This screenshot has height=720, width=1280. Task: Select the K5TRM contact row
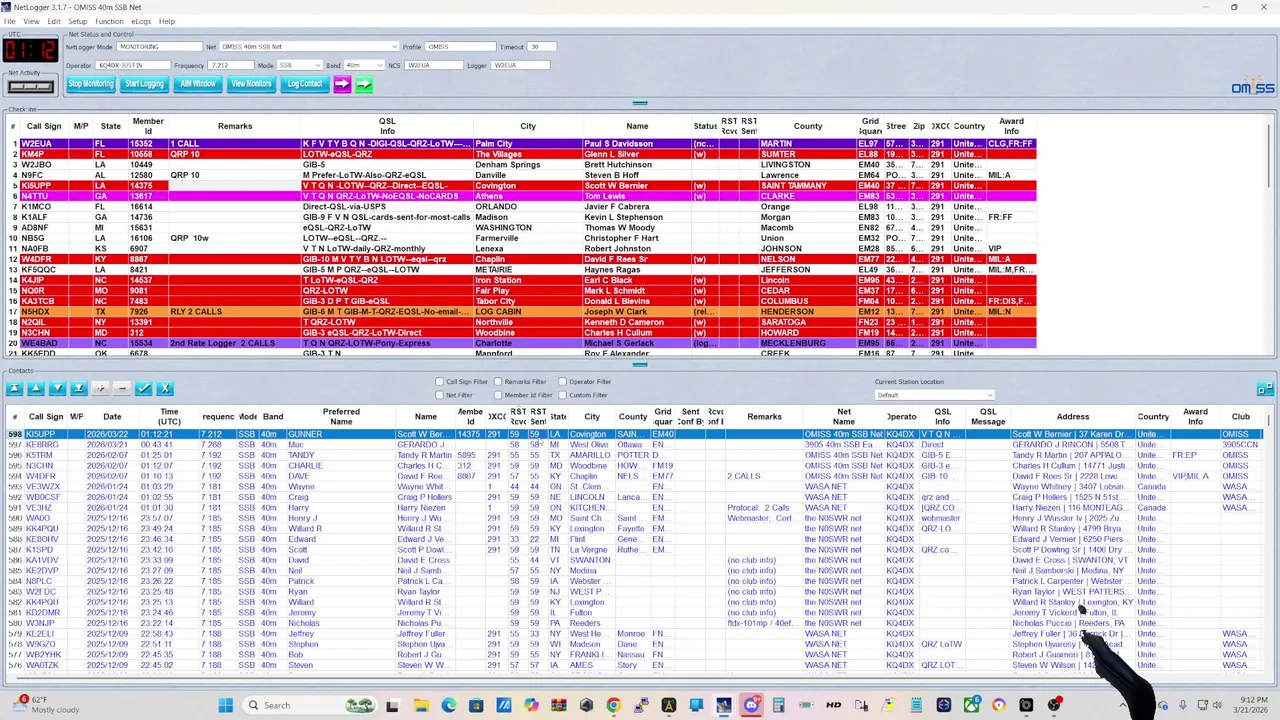coord(635,455)
